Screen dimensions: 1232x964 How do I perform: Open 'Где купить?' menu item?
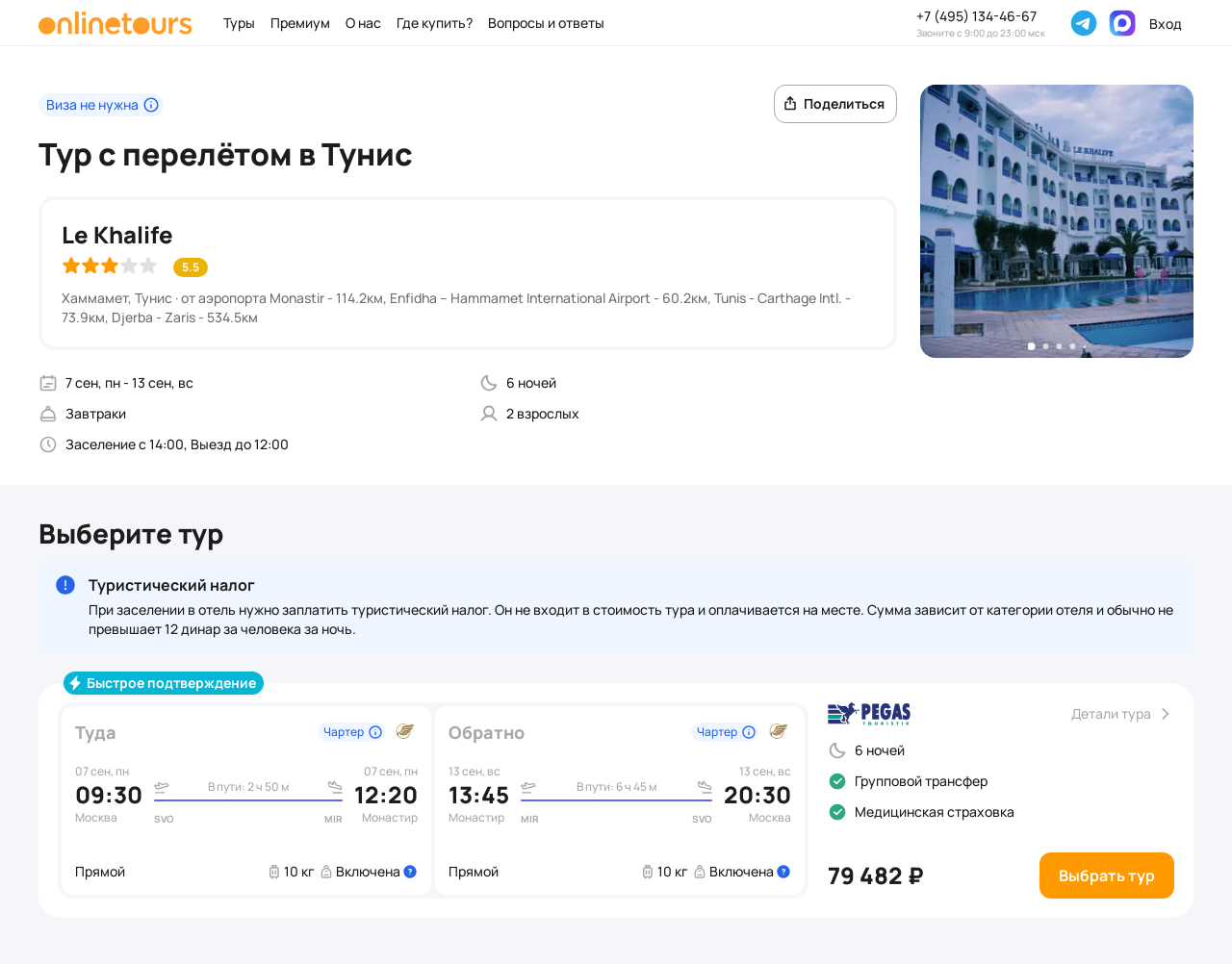434,23
